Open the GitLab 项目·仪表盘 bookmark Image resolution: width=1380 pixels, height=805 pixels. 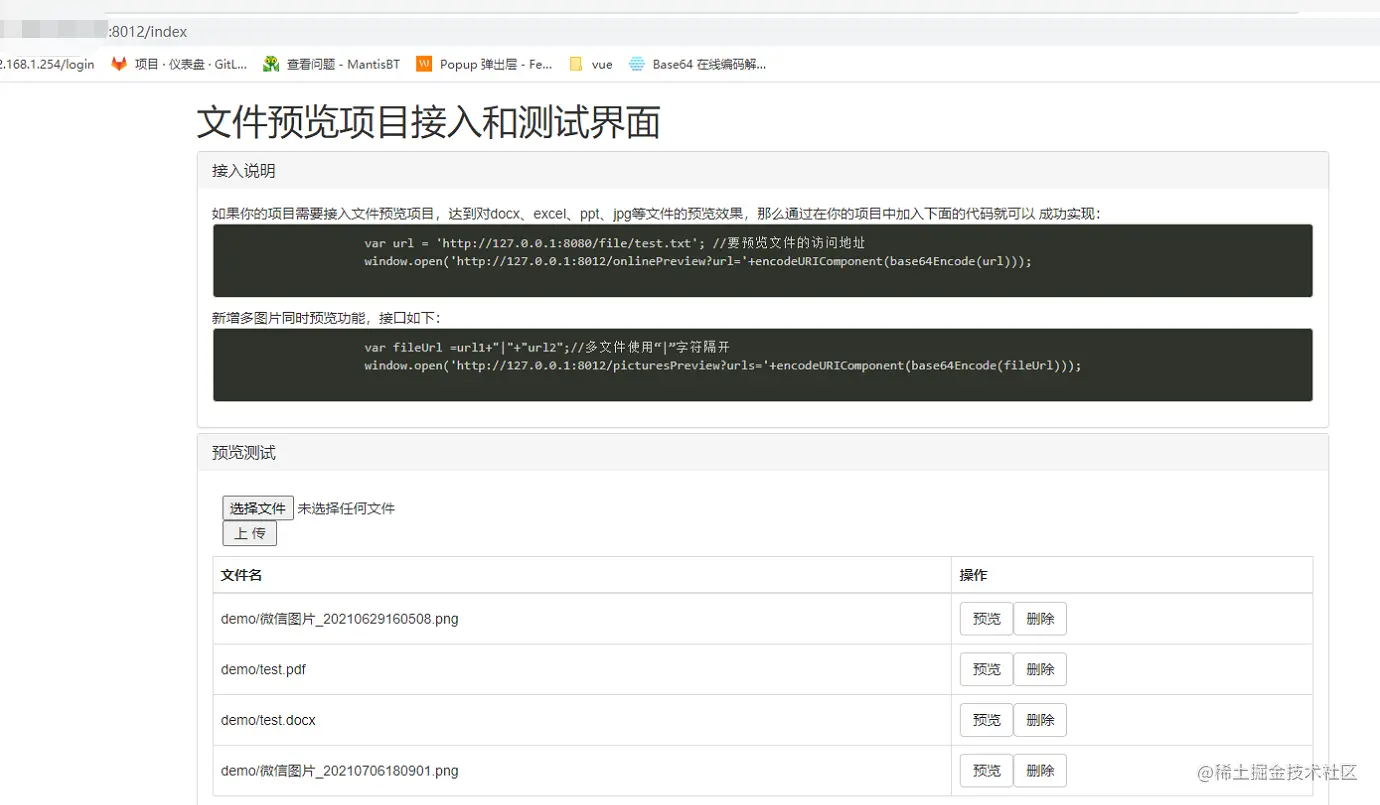click(179, 64)
